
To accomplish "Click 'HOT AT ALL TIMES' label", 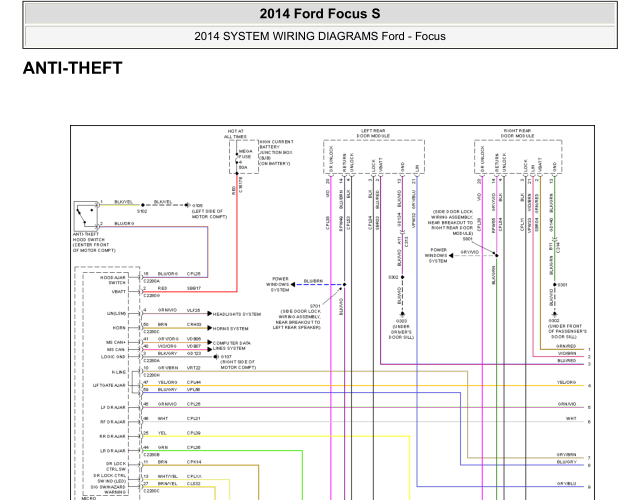I will tap(235, 134).
